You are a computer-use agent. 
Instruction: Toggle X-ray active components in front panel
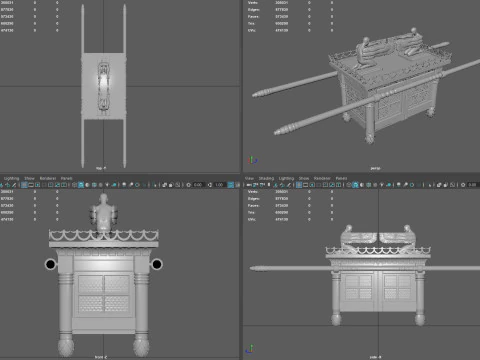(171, 185)
